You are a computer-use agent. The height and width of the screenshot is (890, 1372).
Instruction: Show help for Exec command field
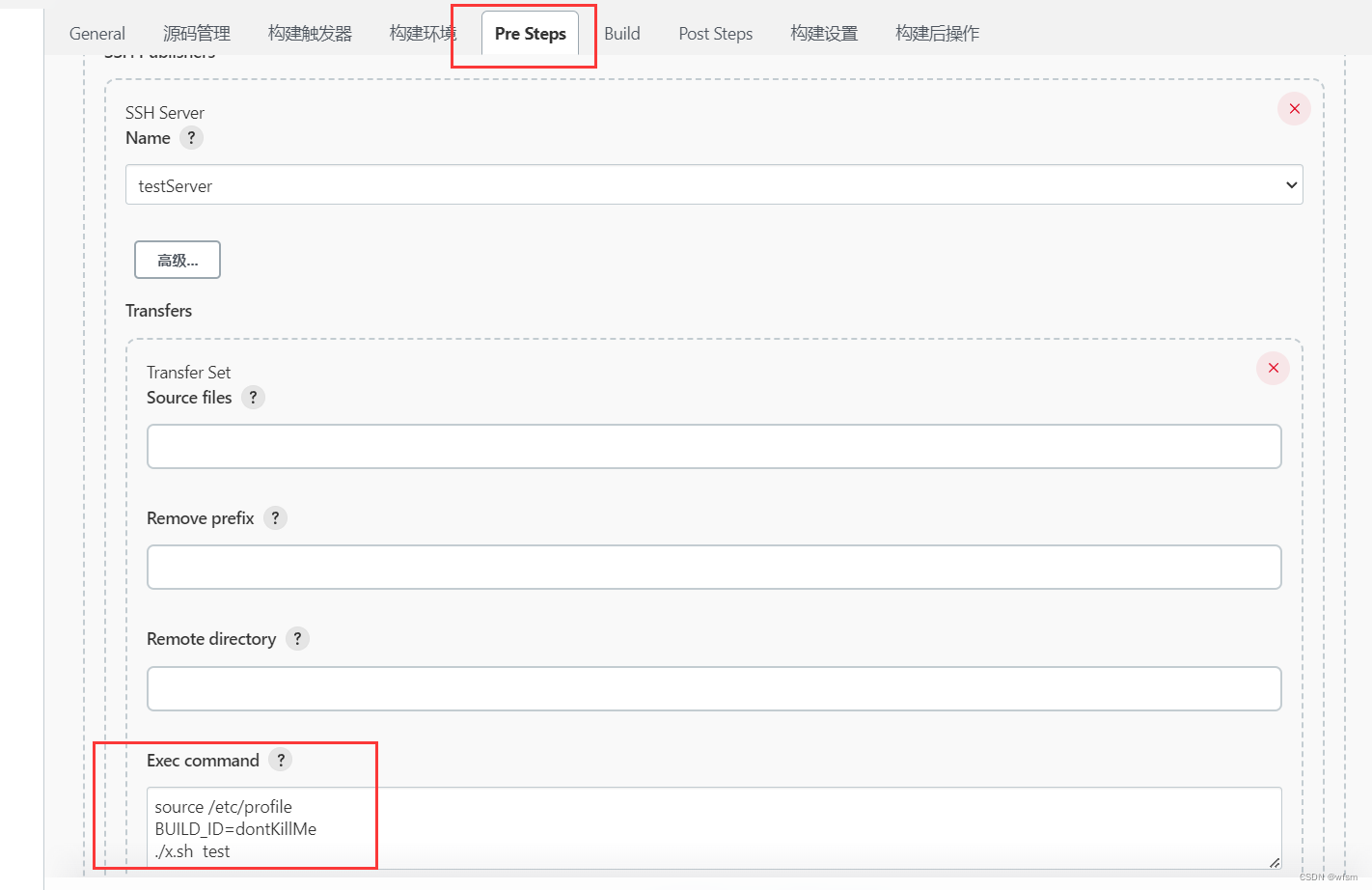[x=281, y=761]
